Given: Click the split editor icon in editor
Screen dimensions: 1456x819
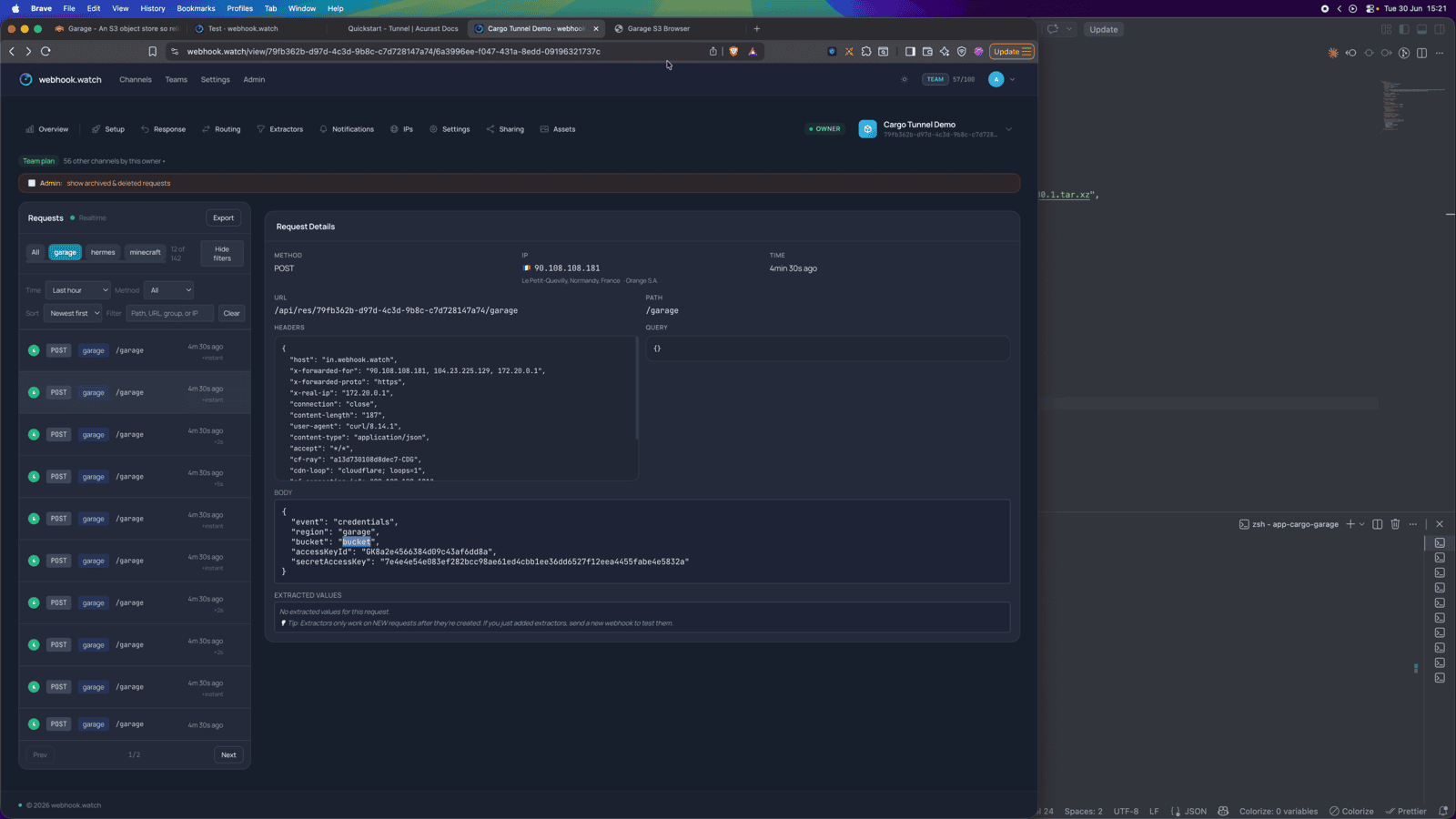Looking at the screenshot, I should click(1421, 53).
